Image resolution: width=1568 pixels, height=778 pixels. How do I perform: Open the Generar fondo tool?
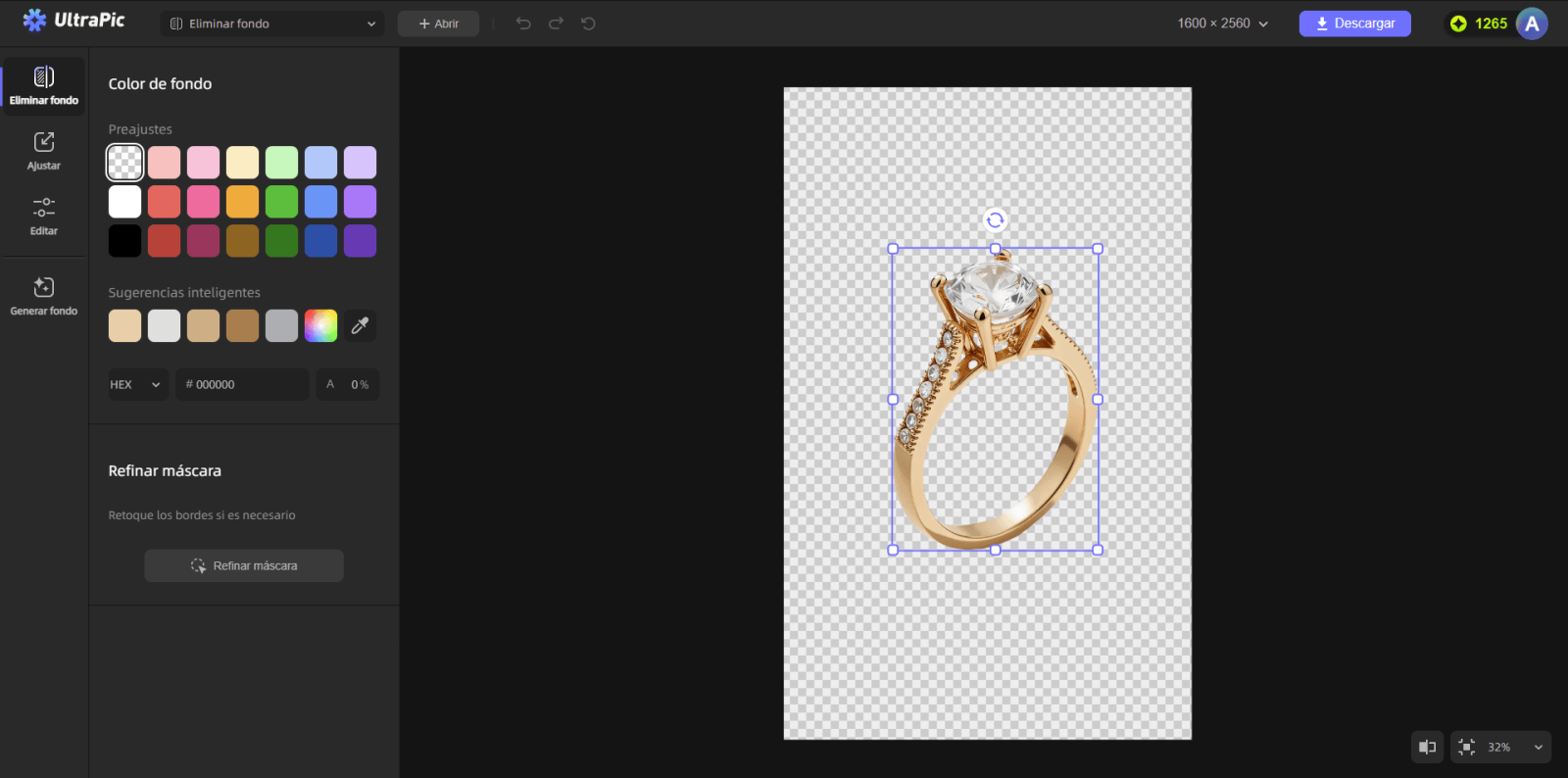point(44,296)
